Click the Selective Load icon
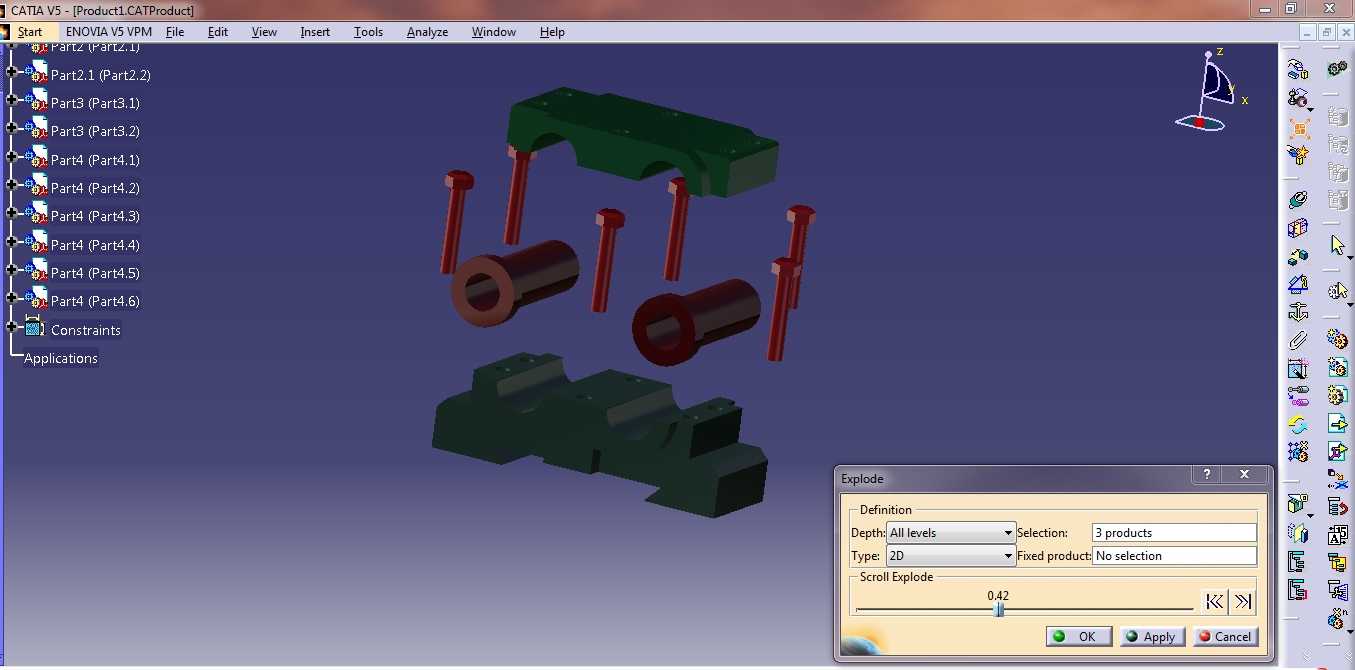 tap(1338, 562)
